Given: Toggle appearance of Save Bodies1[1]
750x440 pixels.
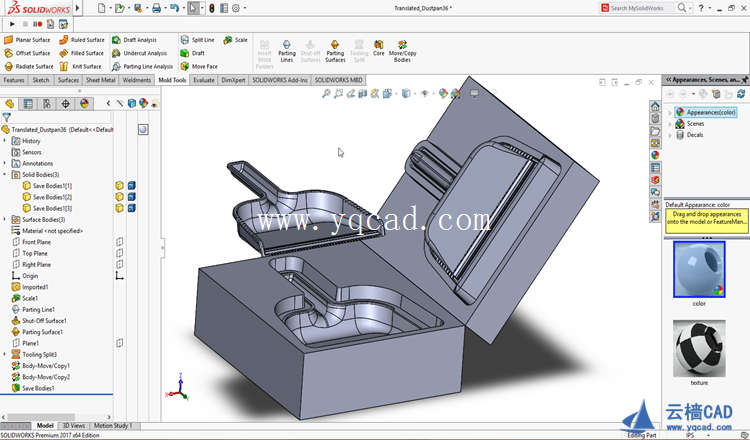Looking at the screenshot, I should coord(132,186).
